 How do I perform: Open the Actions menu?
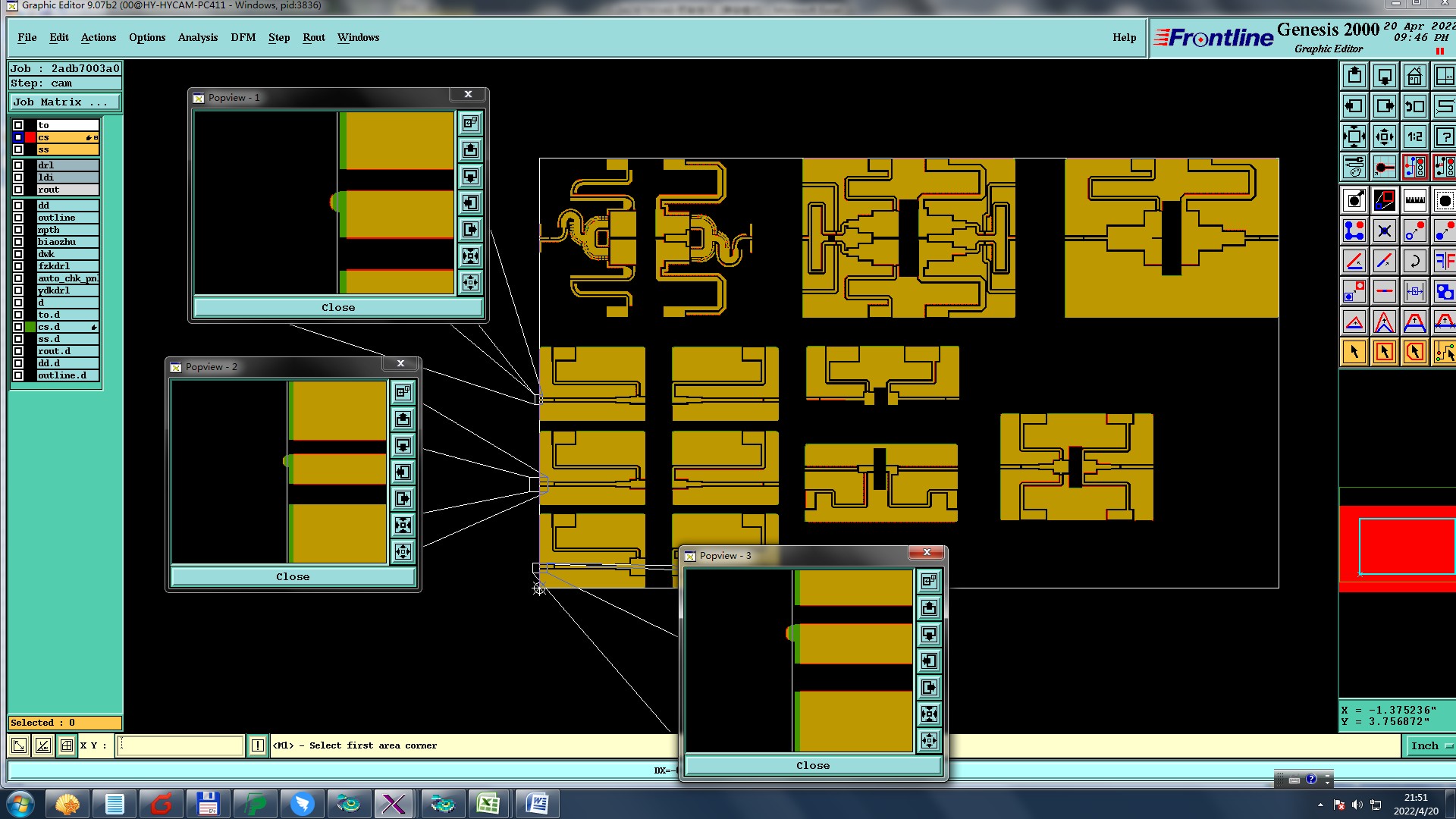99,37
